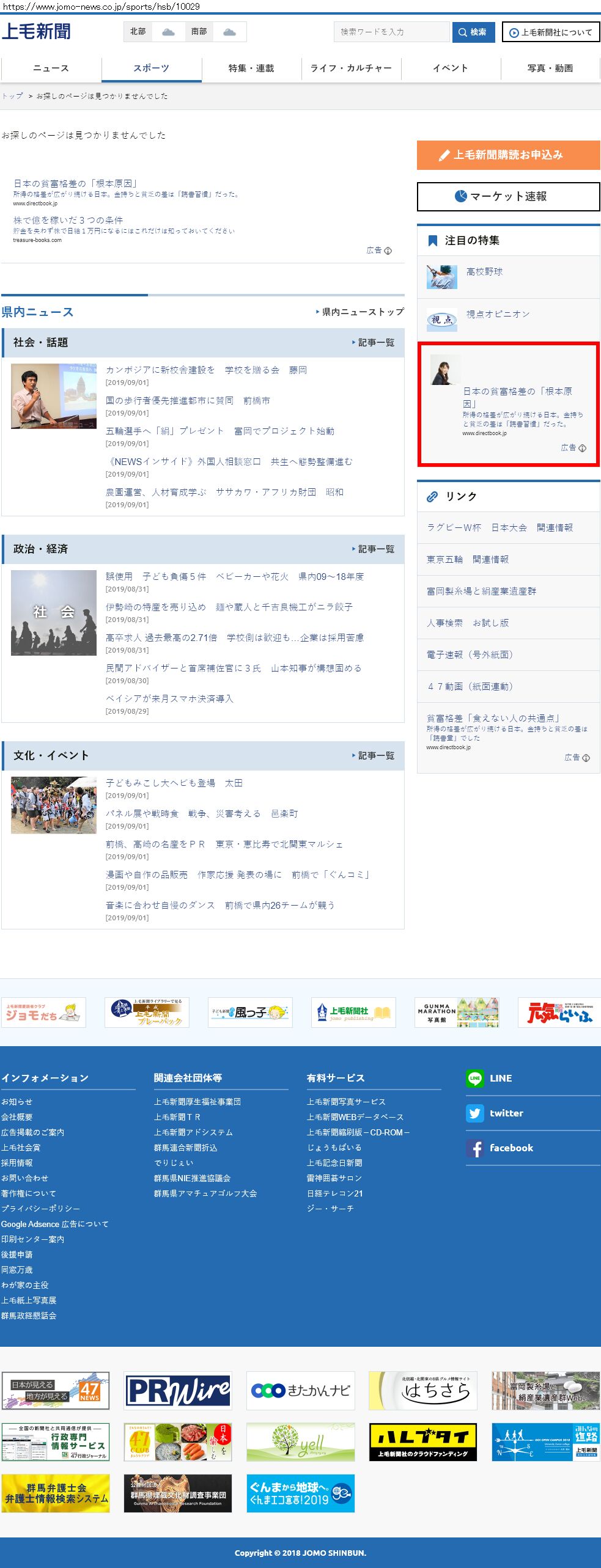Screen dimensions: 601x1568
Task: Click the 上毛新聞社について button
Action: point(550,32)
